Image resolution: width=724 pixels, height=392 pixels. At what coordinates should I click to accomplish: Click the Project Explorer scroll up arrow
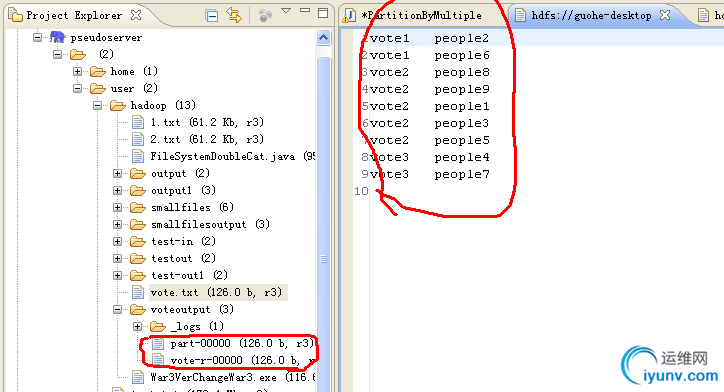click(x=324, y=38)
